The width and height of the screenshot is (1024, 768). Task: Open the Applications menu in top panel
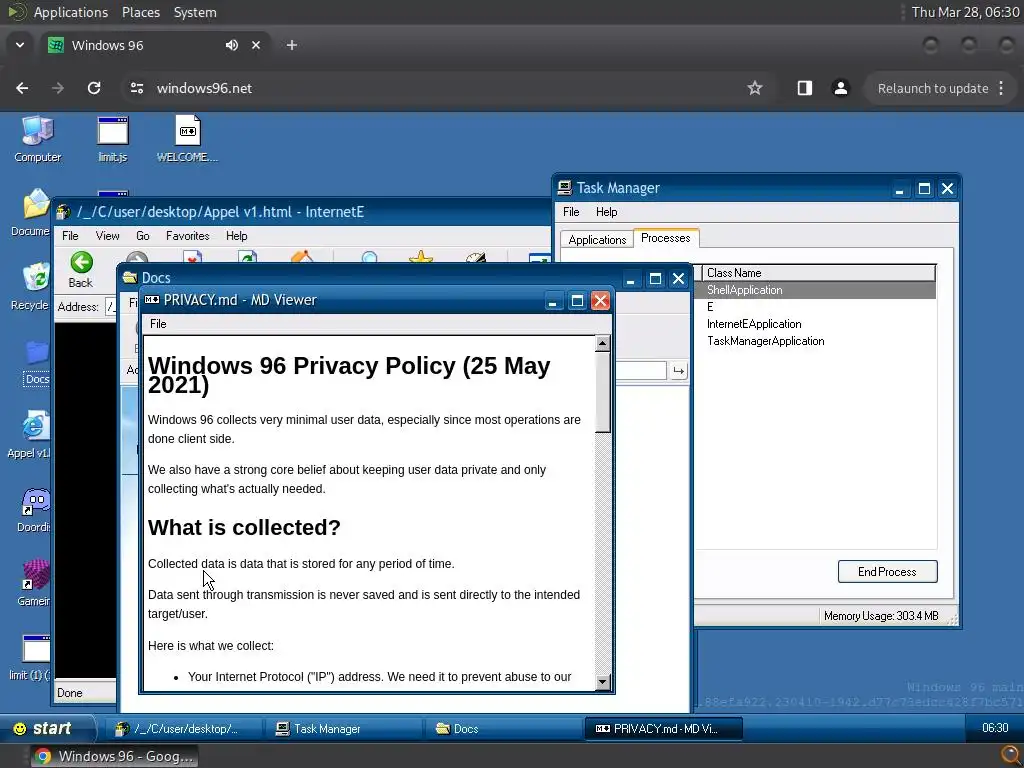point(71,12)
